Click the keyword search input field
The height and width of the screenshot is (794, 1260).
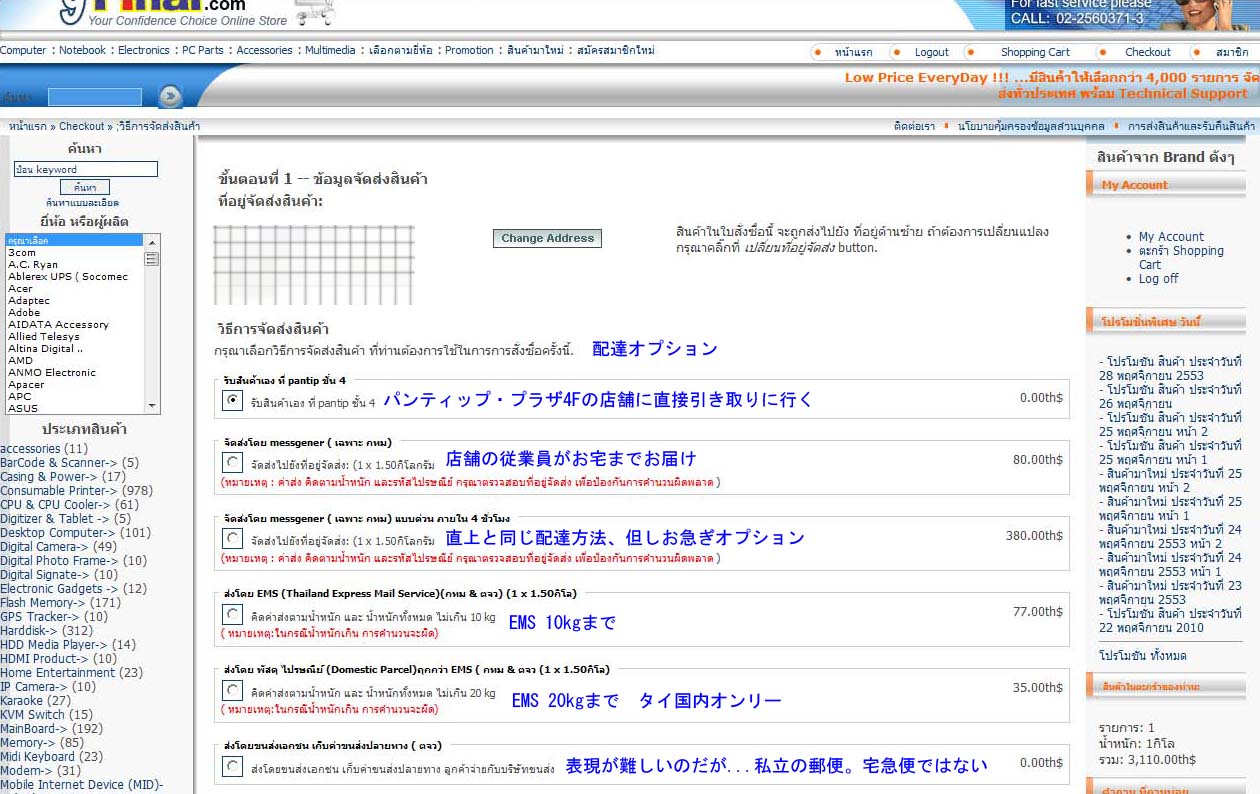pyautogui.click(x=86, y=169)
